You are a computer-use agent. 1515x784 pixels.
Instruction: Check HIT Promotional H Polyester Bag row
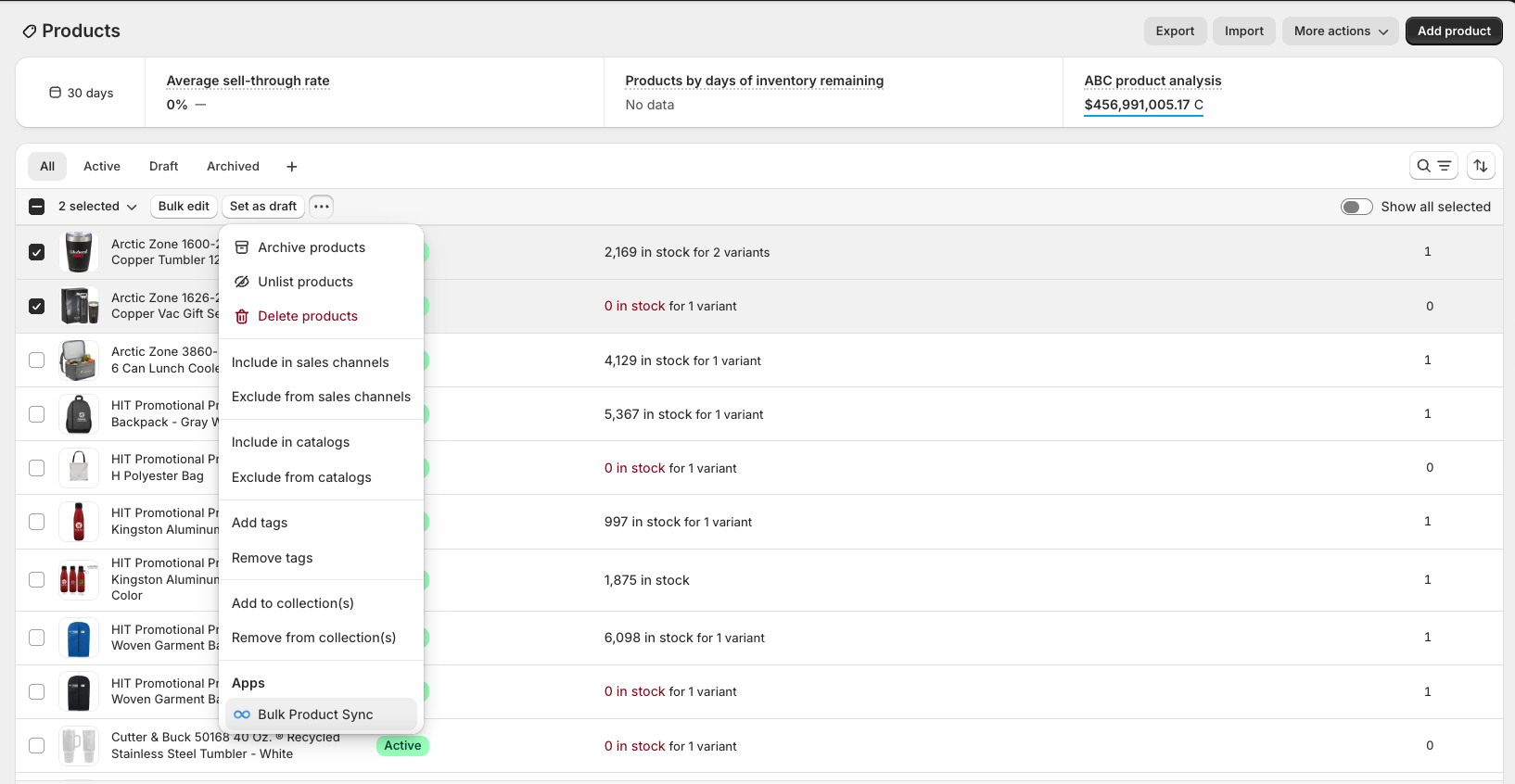36,467
